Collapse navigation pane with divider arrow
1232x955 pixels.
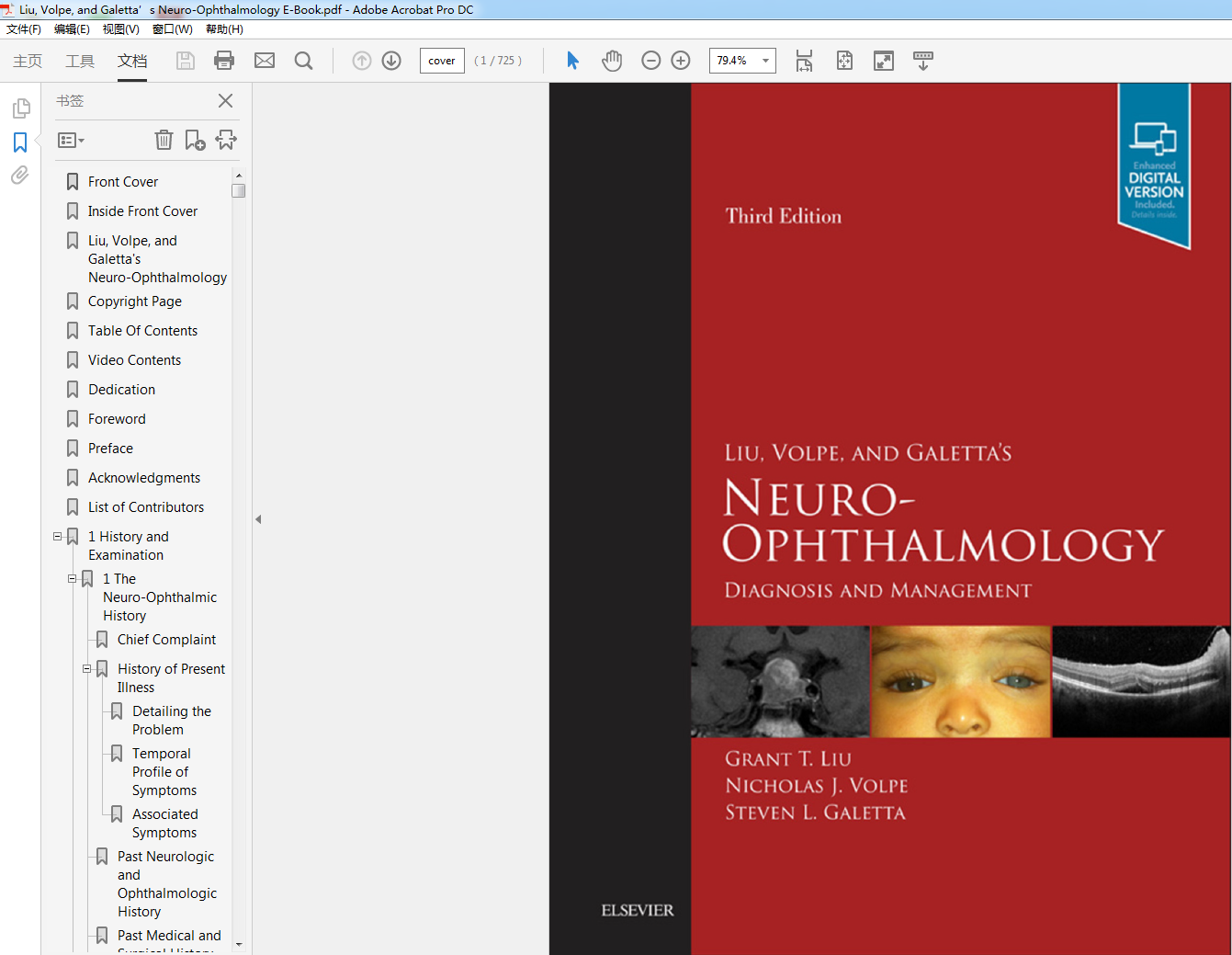click(258, 519)
